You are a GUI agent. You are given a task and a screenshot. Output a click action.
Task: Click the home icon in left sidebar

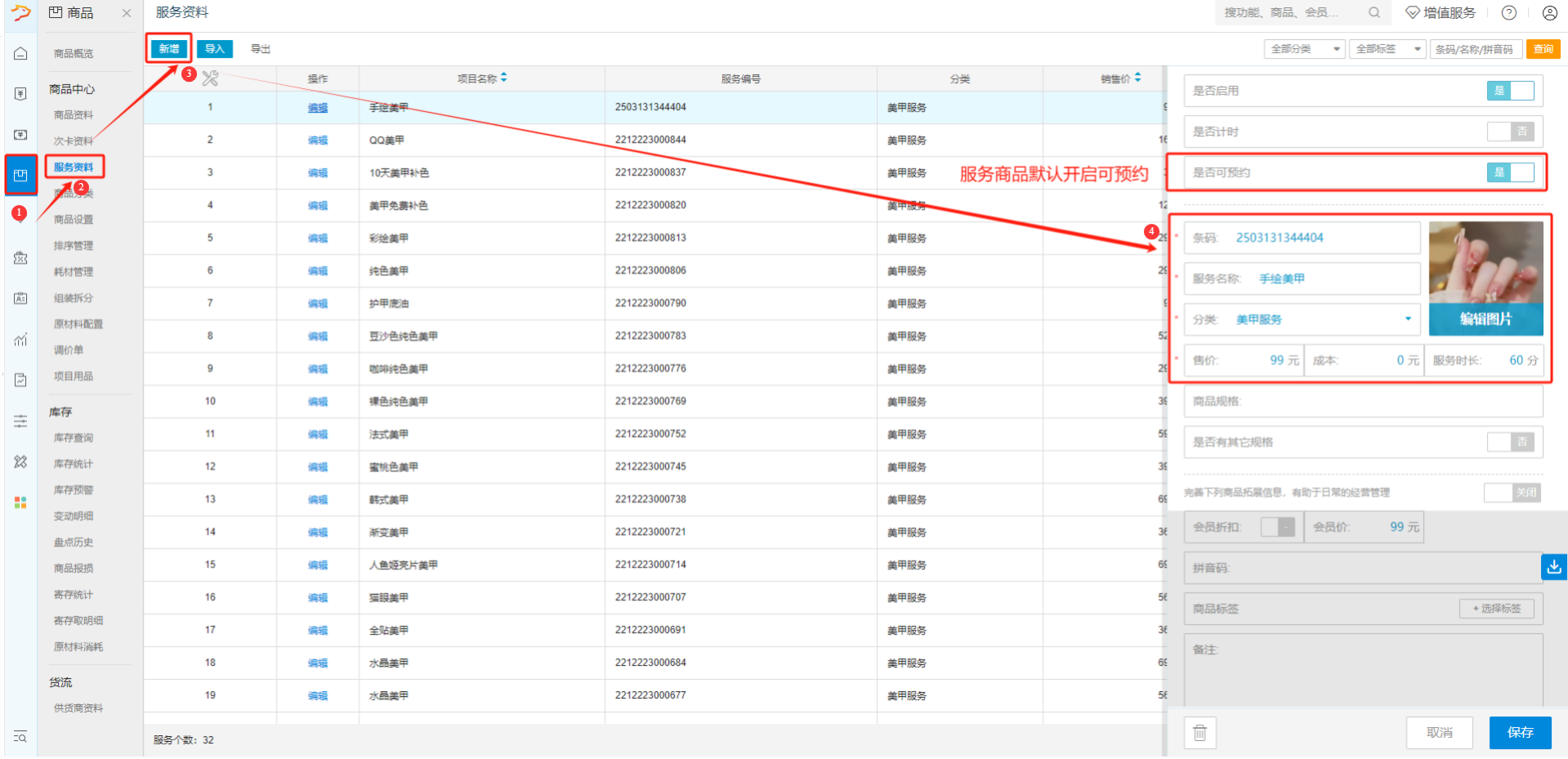coord(20,54)
